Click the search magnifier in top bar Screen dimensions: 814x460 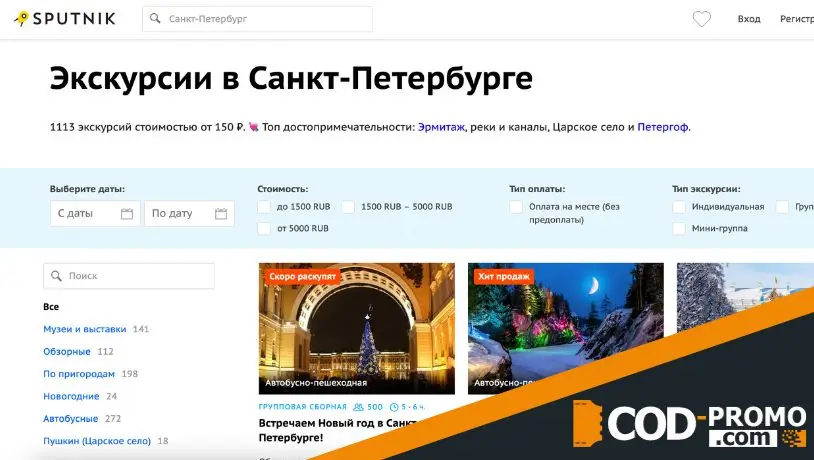(155, 19)
